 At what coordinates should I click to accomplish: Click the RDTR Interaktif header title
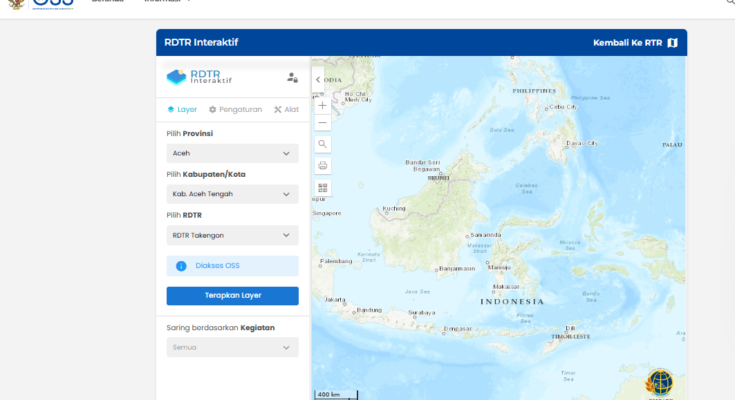pos(201,42)
